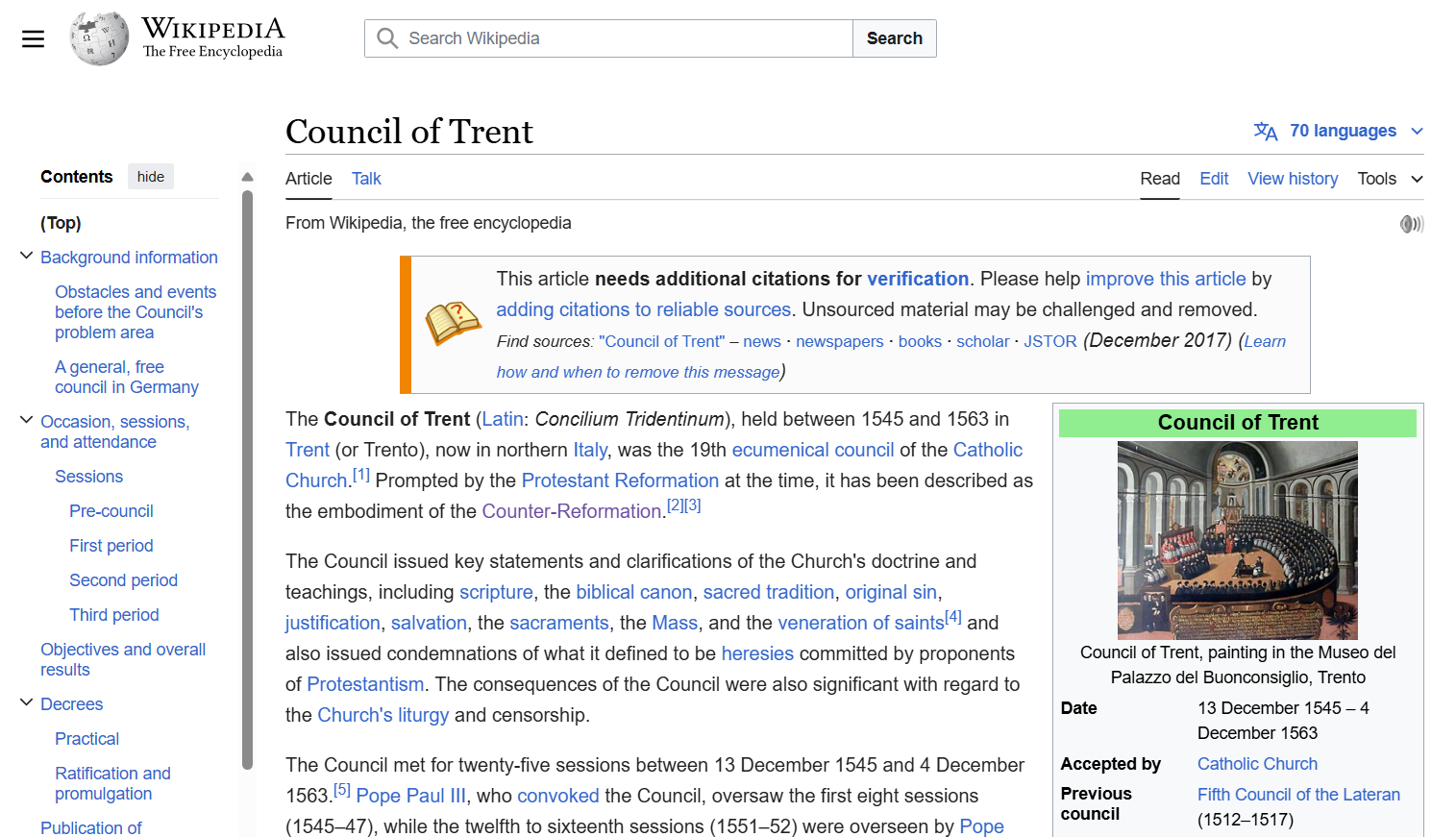This screenshot has height=837, width=1456.
Task: Click the contents sidebar scrollbar thumb
Action: click(247, 480)
